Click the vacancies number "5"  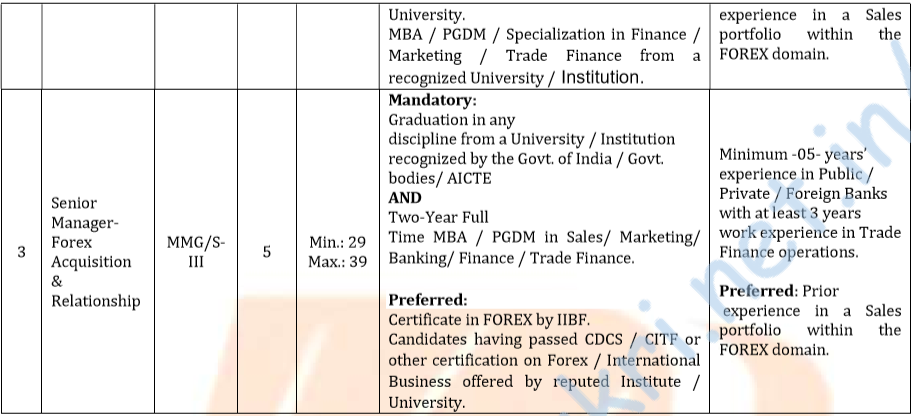pos(266,252)
